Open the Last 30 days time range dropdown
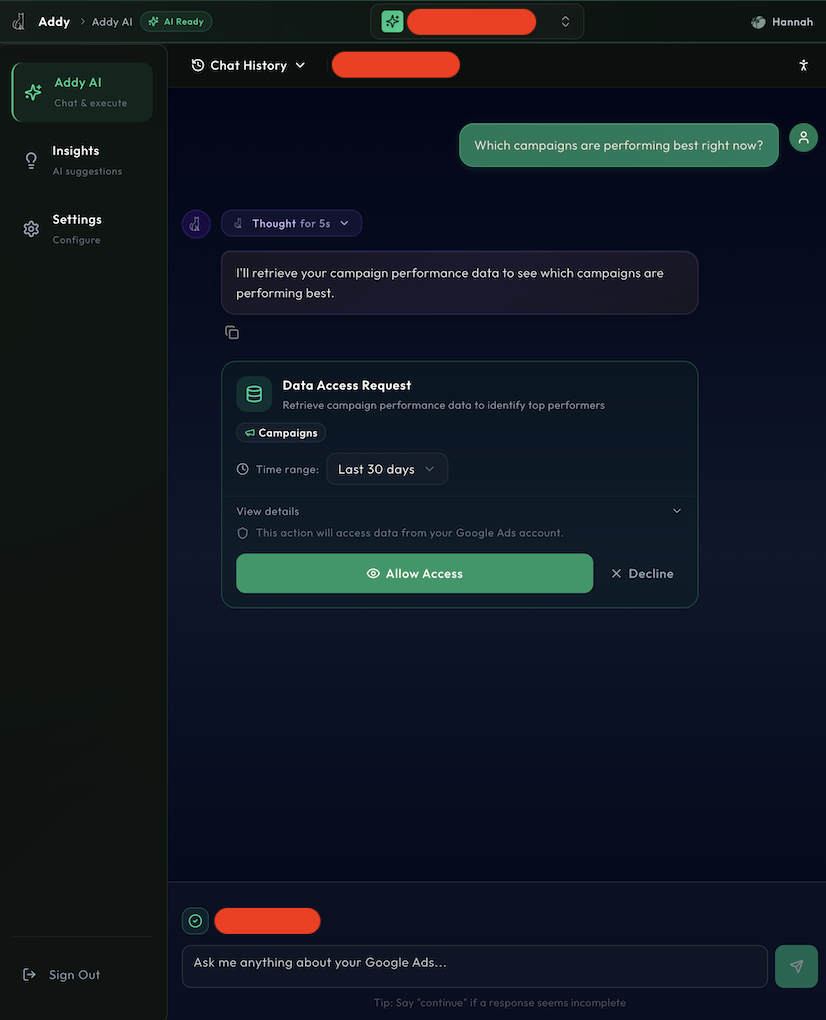 point(386,469)
